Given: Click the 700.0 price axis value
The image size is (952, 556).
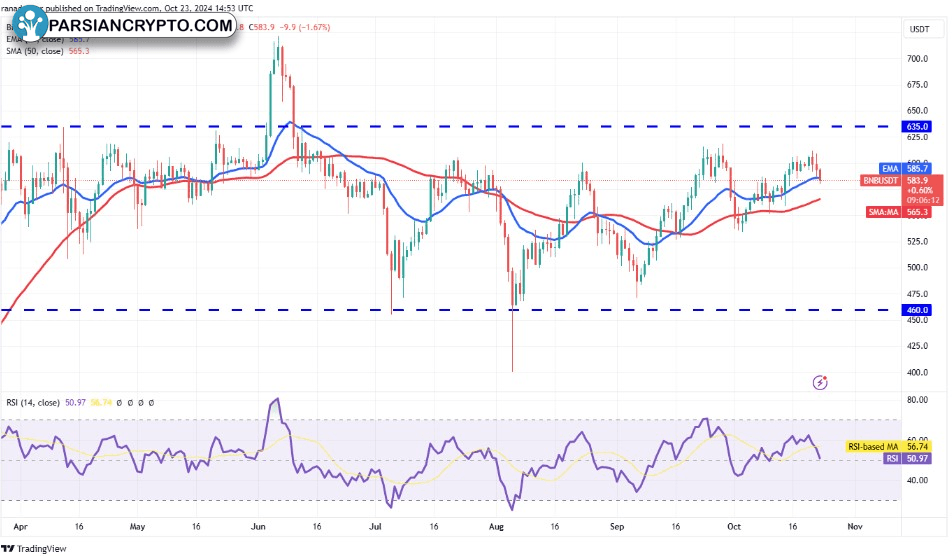Looking at the screenshot, I should tap(917, 59).
